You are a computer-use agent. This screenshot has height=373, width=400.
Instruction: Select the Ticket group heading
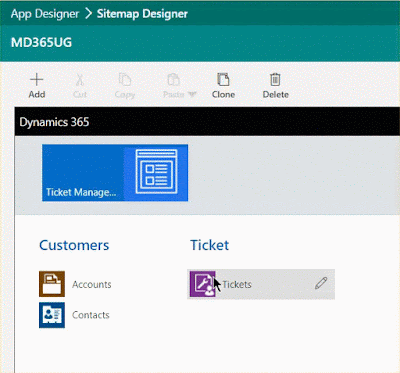[x=210, y=245]
